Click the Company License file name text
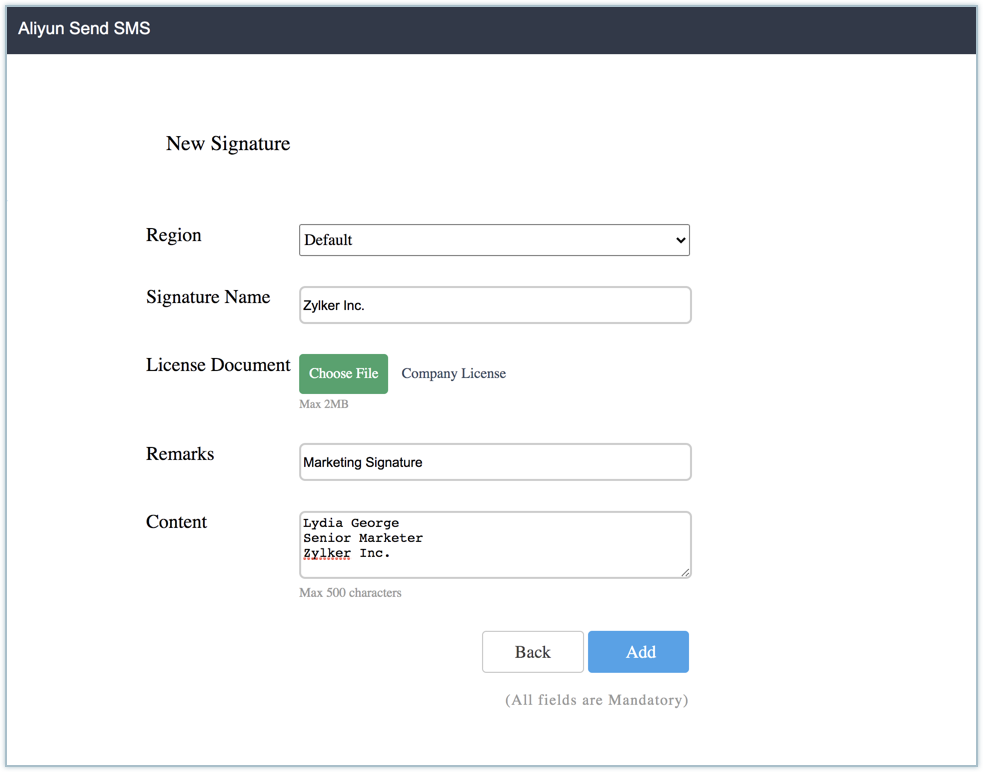Viewport: 983px width, 772px height. (x=453, y=374)
